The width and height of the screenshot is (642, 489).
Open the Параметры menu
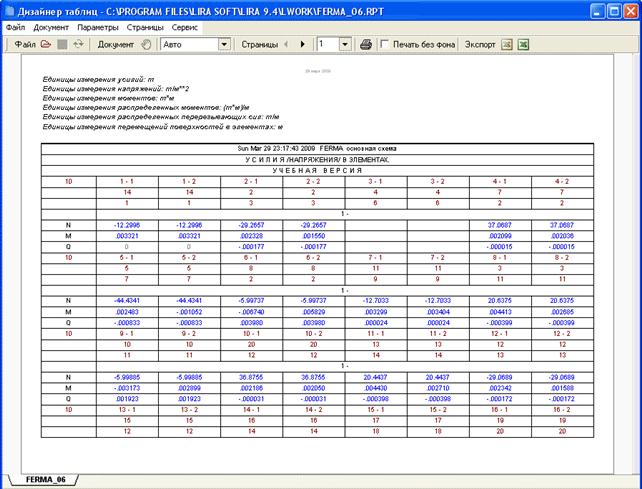(98, 27)
